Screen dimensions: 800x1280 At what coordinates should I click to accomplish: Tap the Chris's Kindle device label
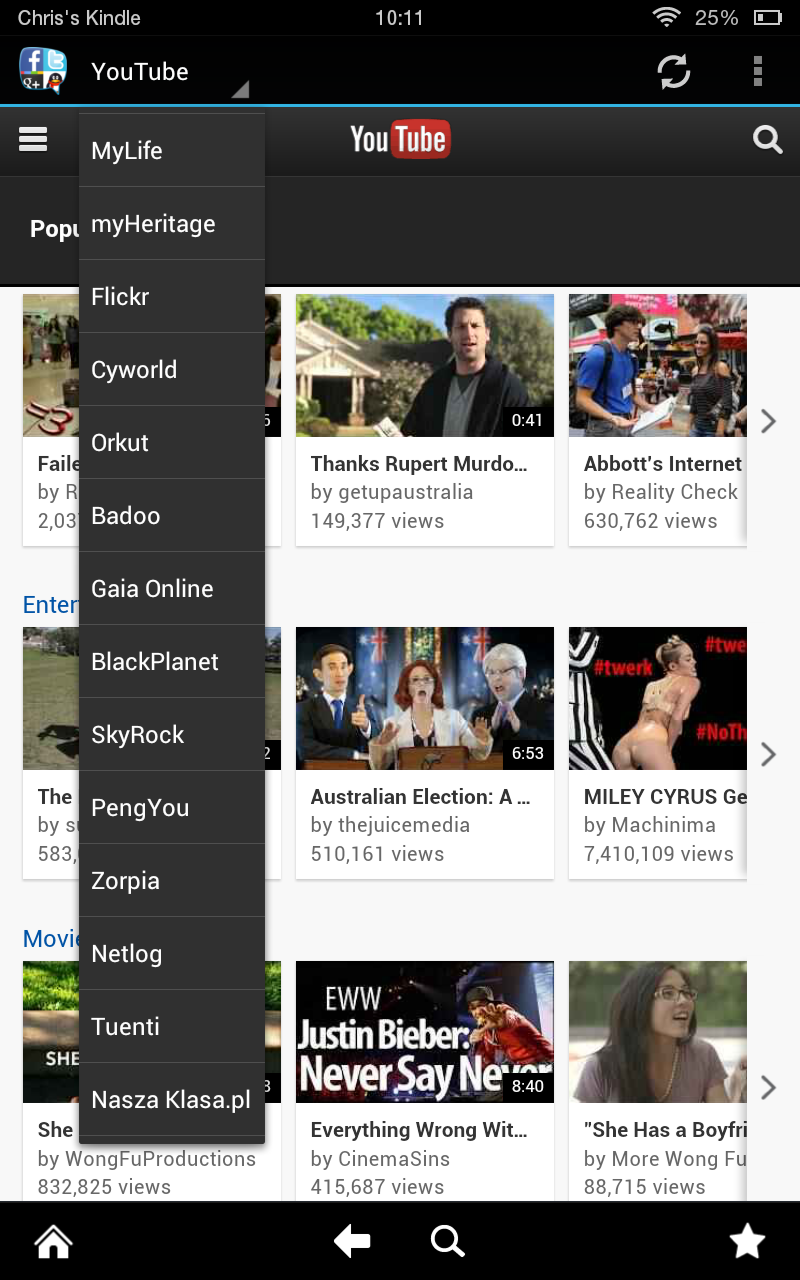point(79,18)
